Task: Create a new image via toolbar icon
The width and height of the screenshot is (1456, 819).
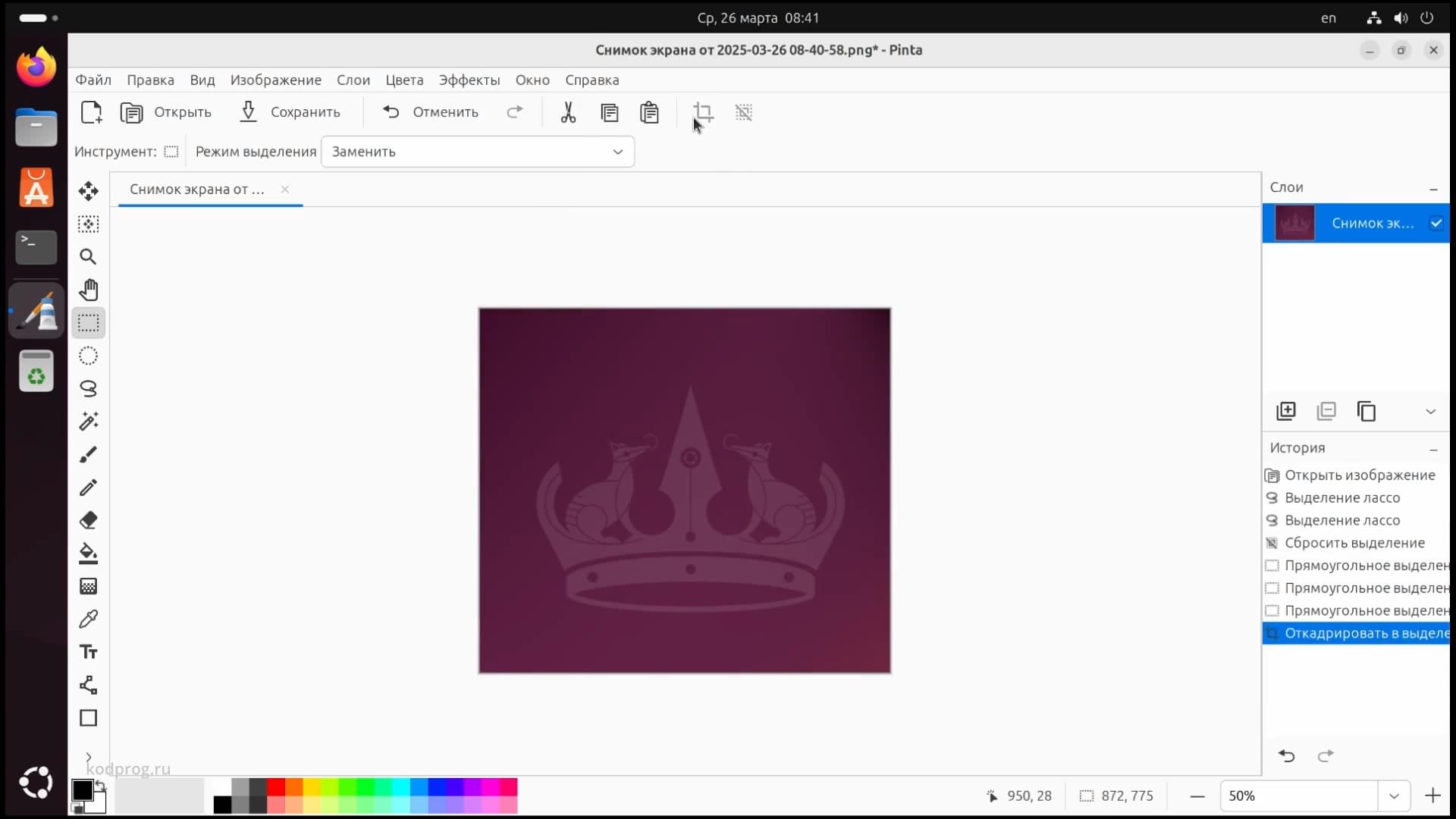Action: (92, 112)
